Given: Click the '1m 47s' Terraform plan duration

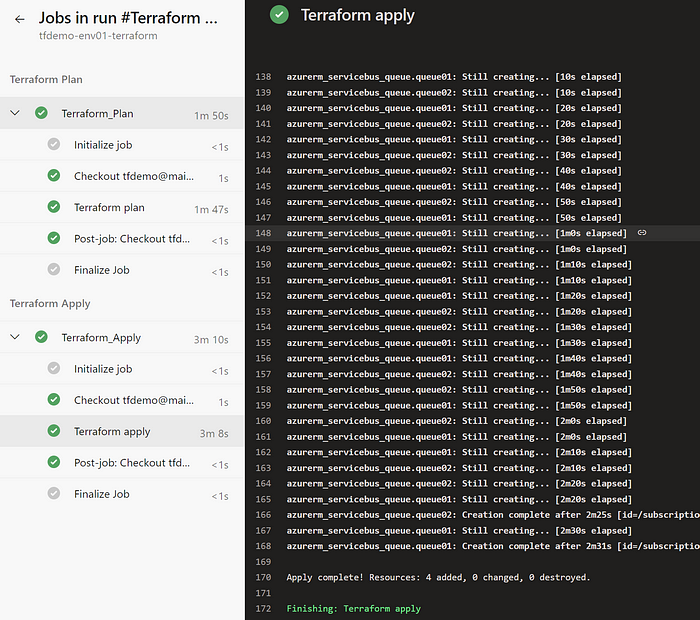Looking at the screenshot, I should tap(211, 209).
